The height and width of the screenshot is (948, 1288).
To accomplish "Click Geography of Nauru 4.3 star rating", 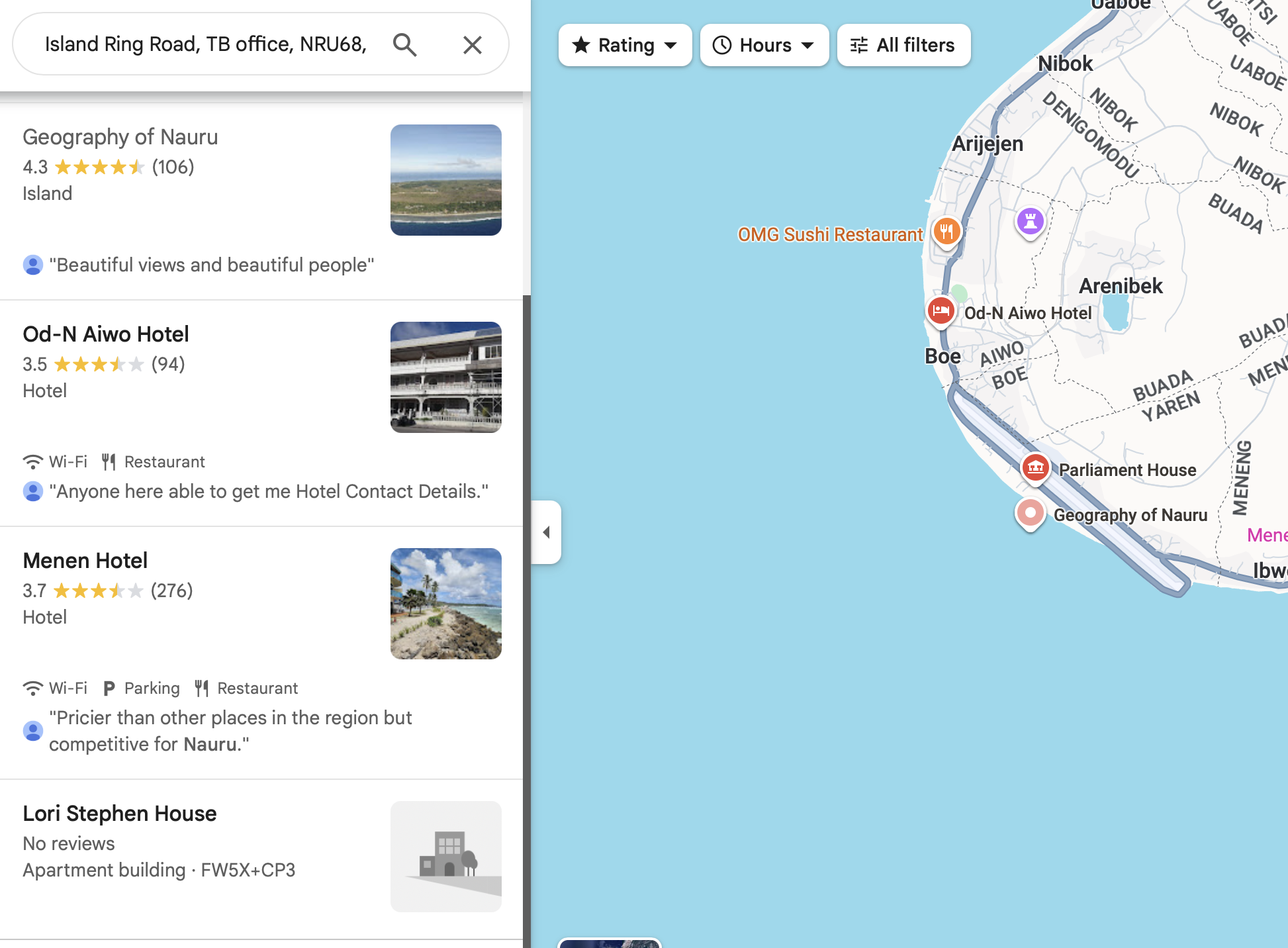I will [109, 167].
